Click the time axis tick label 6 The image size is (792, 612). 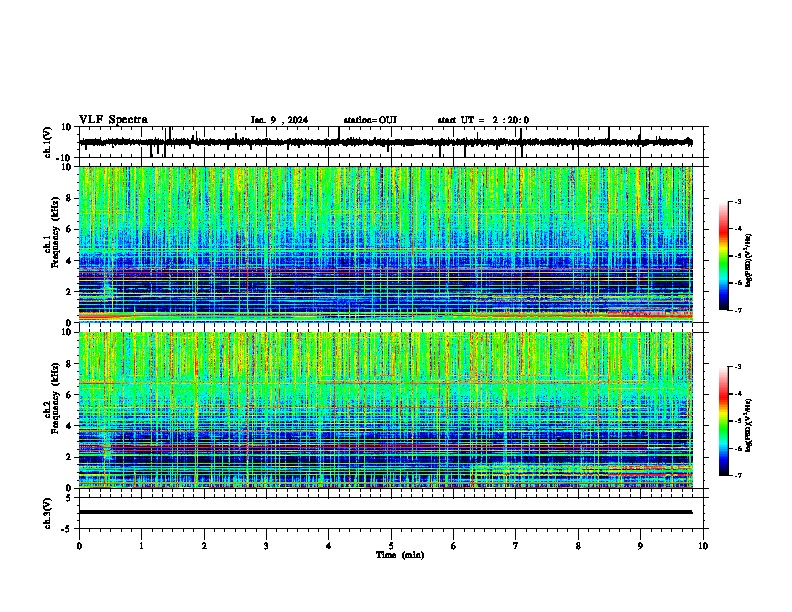454,546
